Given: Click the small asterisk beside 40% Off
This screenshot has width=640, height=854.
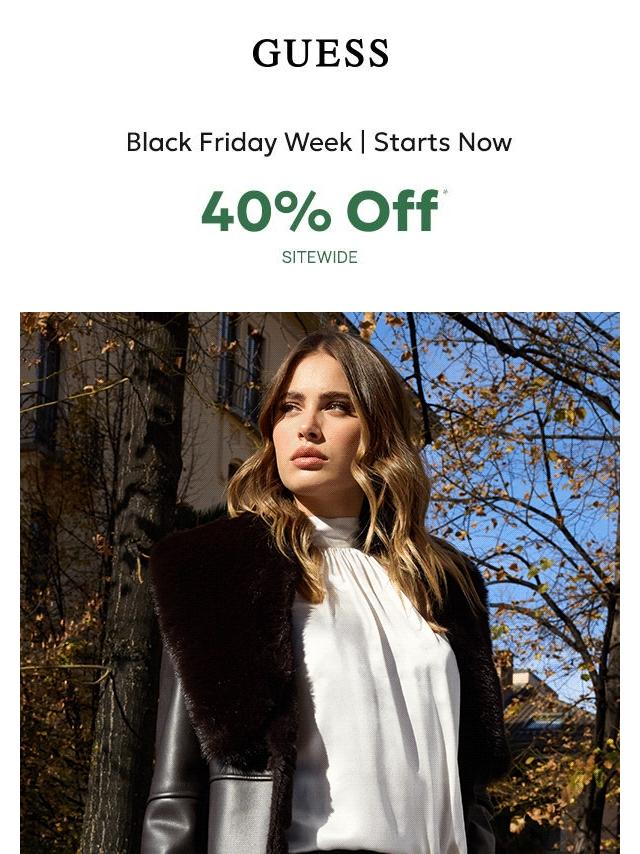Looking at the screenshot, I should pyautogui.click(x=445, y=192).
